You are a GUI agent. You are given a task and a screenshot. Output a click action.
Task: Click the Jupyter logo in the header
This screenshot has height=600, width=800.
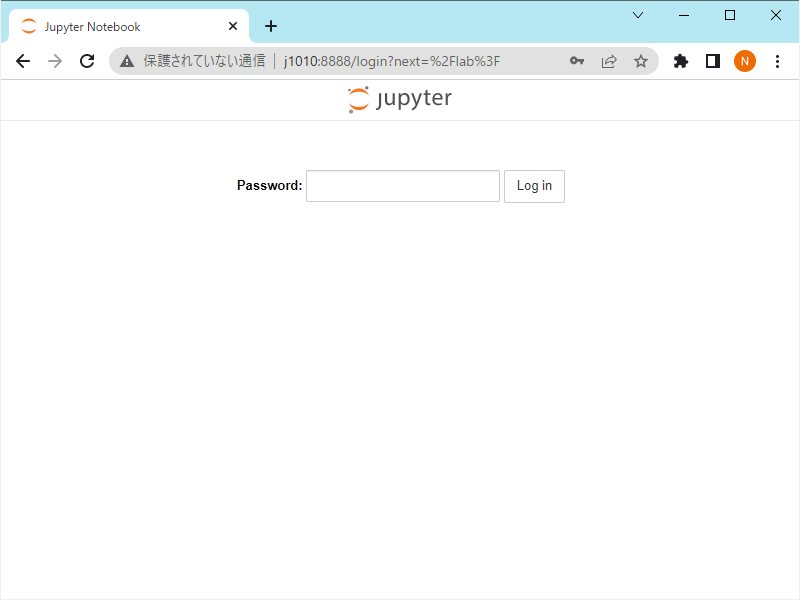click(400, 99)
